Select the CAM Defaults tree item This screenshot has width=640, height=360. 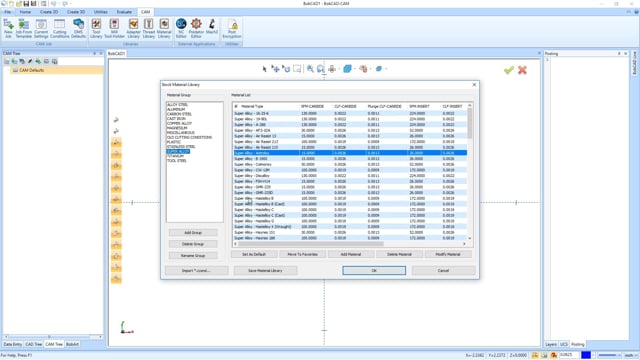pos(32,70)
